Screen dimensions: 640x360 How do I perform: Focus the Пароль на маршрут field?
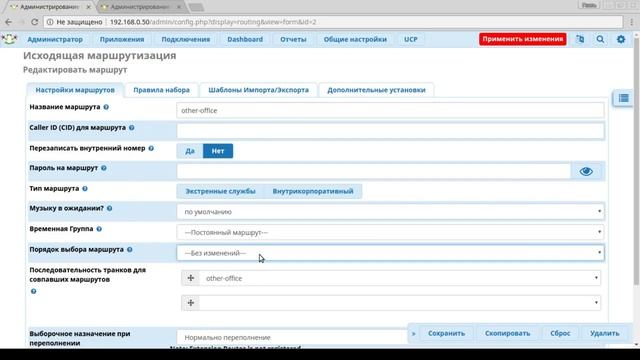pyautogui.click(x=374, y=171)
